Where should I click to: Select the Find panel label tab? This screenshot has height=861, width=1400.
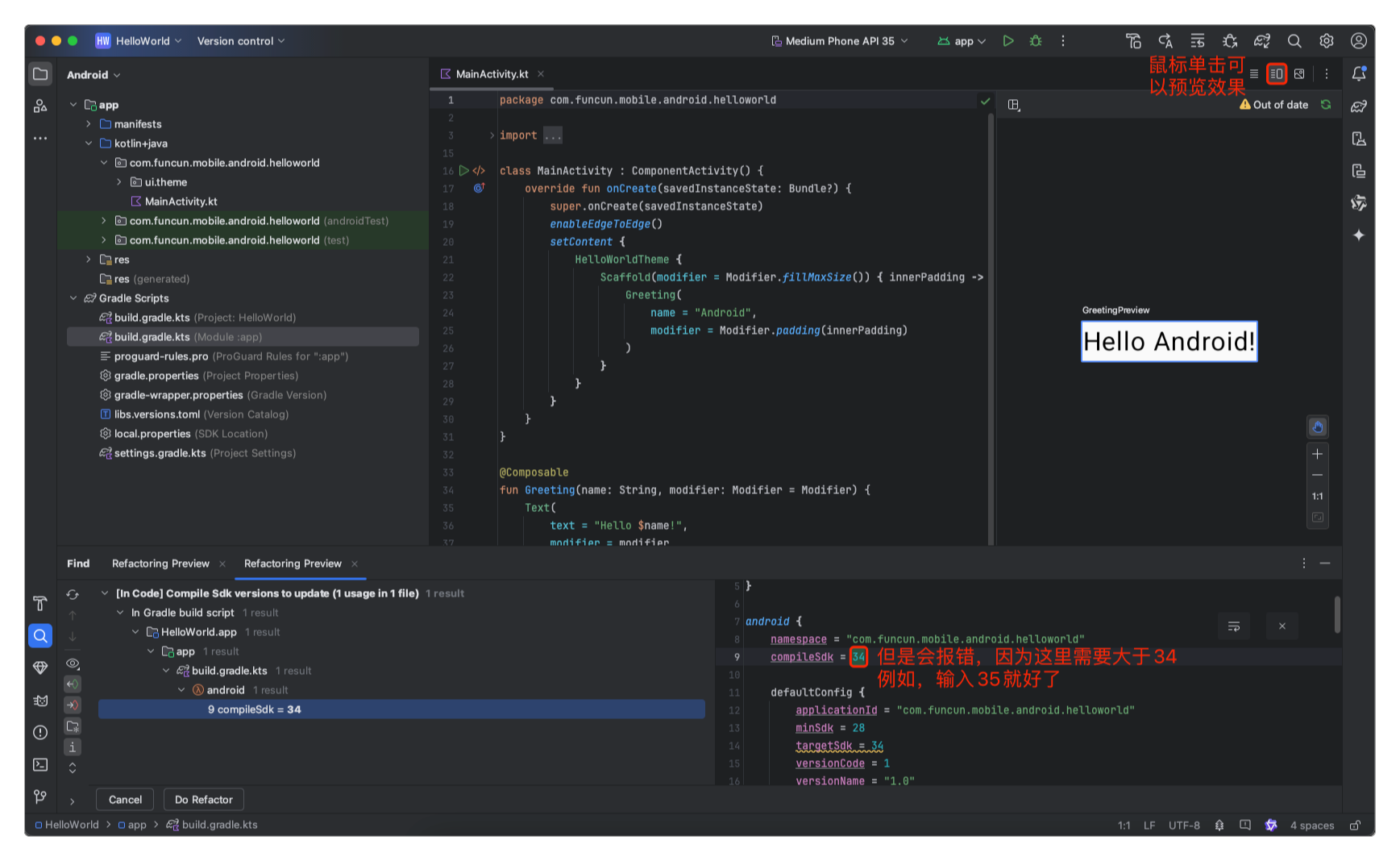[x=78, y=564]
